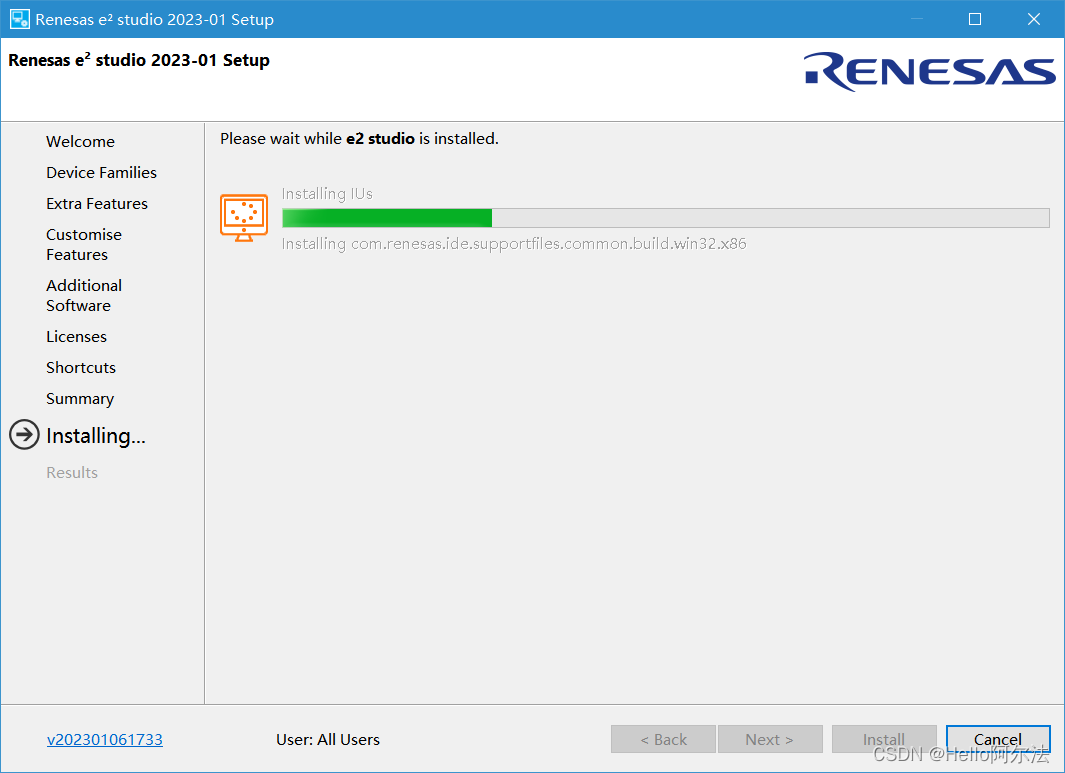
Task: Click the disabled Next button
Action: tap(770, 739)
